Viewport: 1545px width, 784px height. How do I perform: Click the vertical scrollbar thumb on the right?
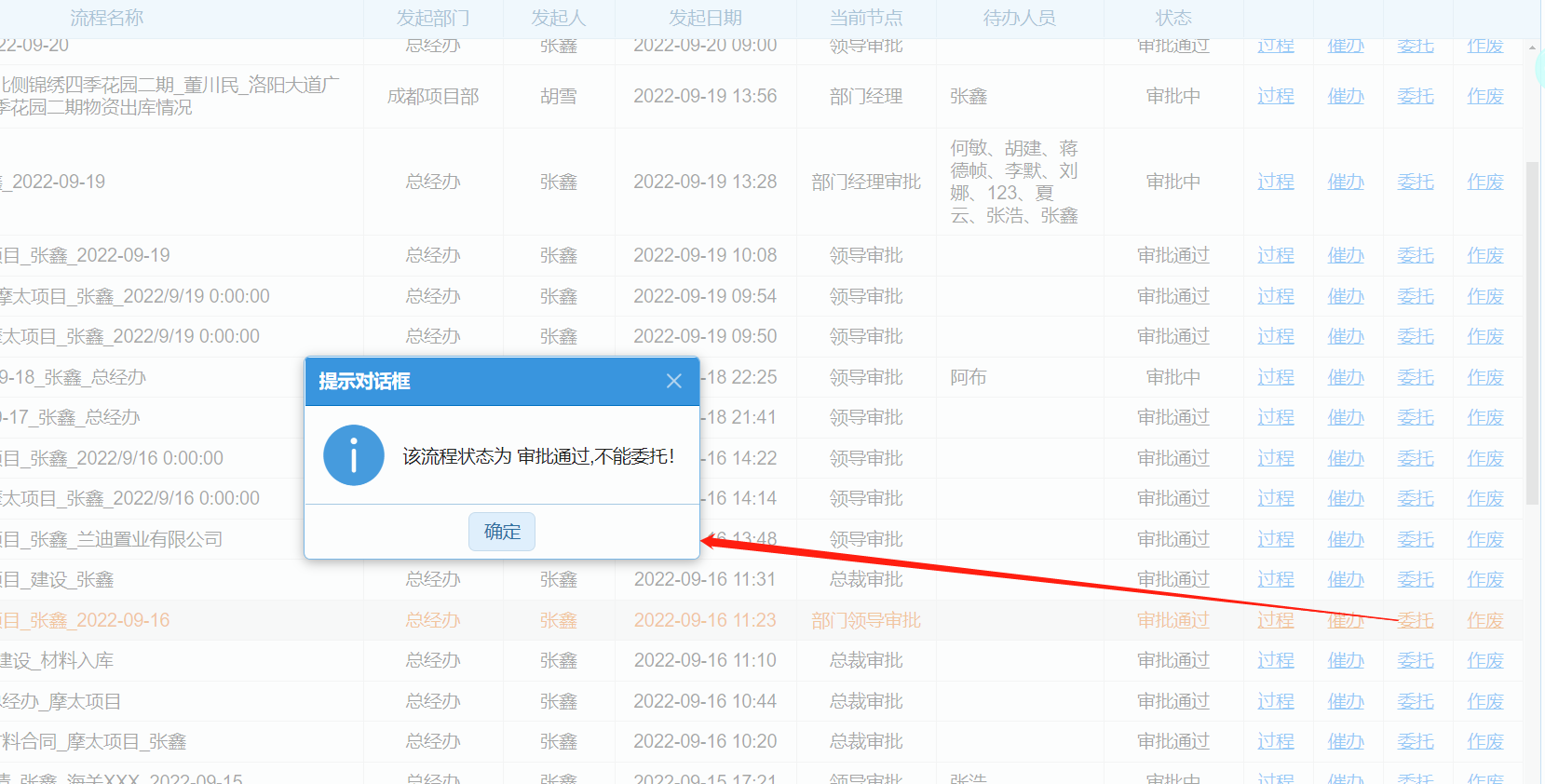point(1532,335)
